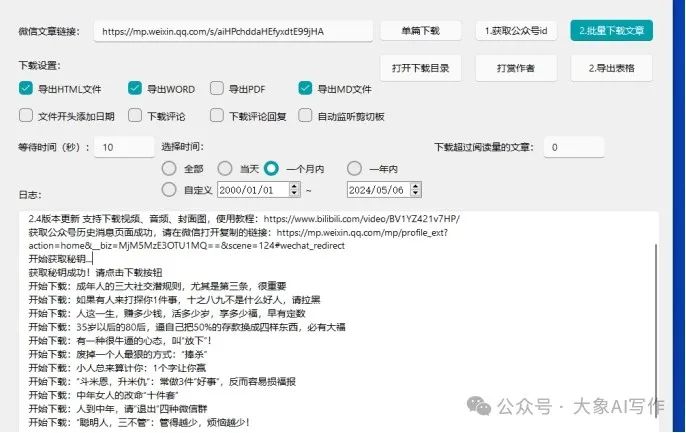The width and height of the screenshot is (686, 433).
Task: Click log line 如果有人来打探你1件事
Action: coord(175,300)
